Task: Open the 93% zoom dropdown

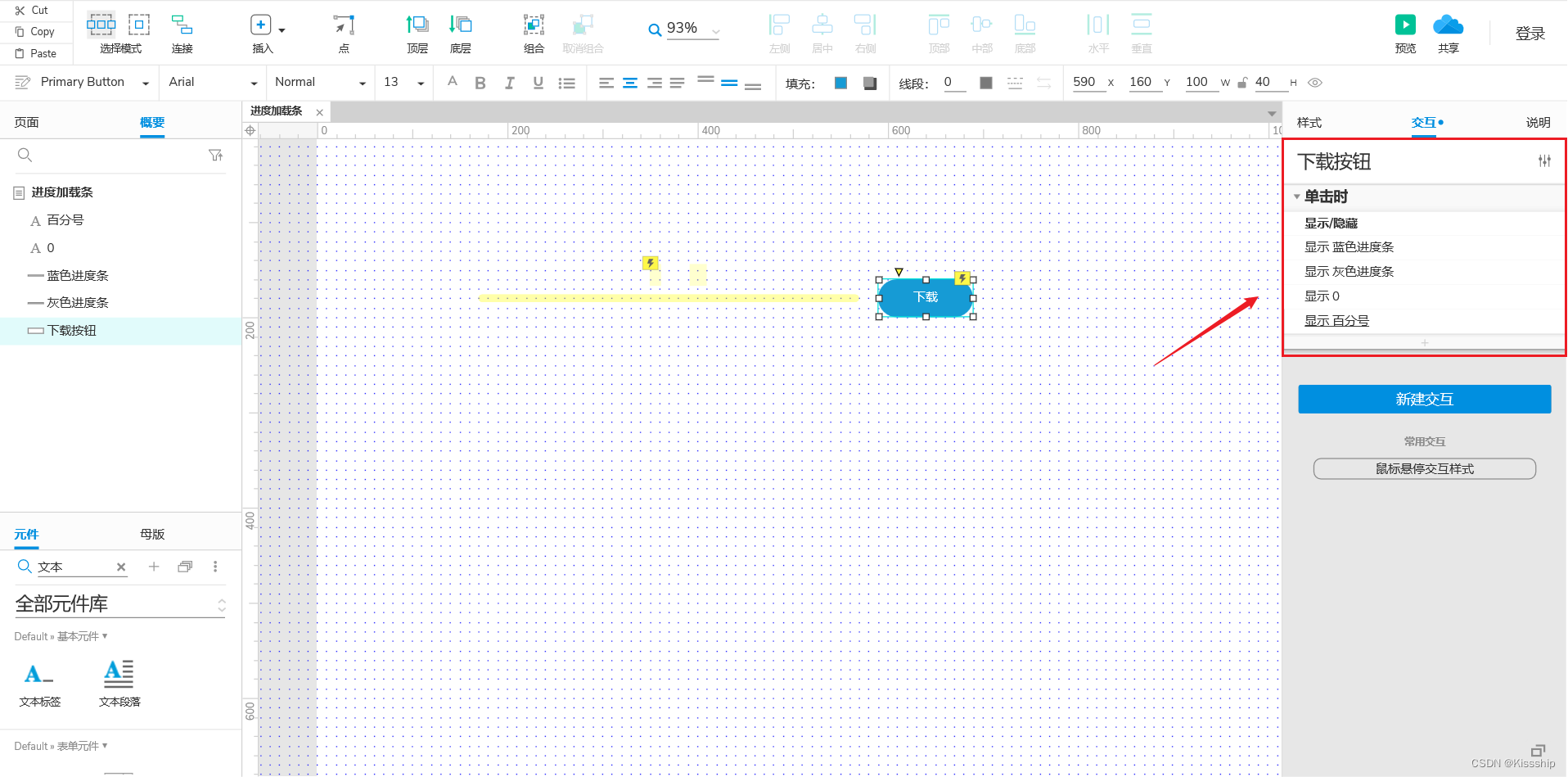Action: [x=716, y=31]
